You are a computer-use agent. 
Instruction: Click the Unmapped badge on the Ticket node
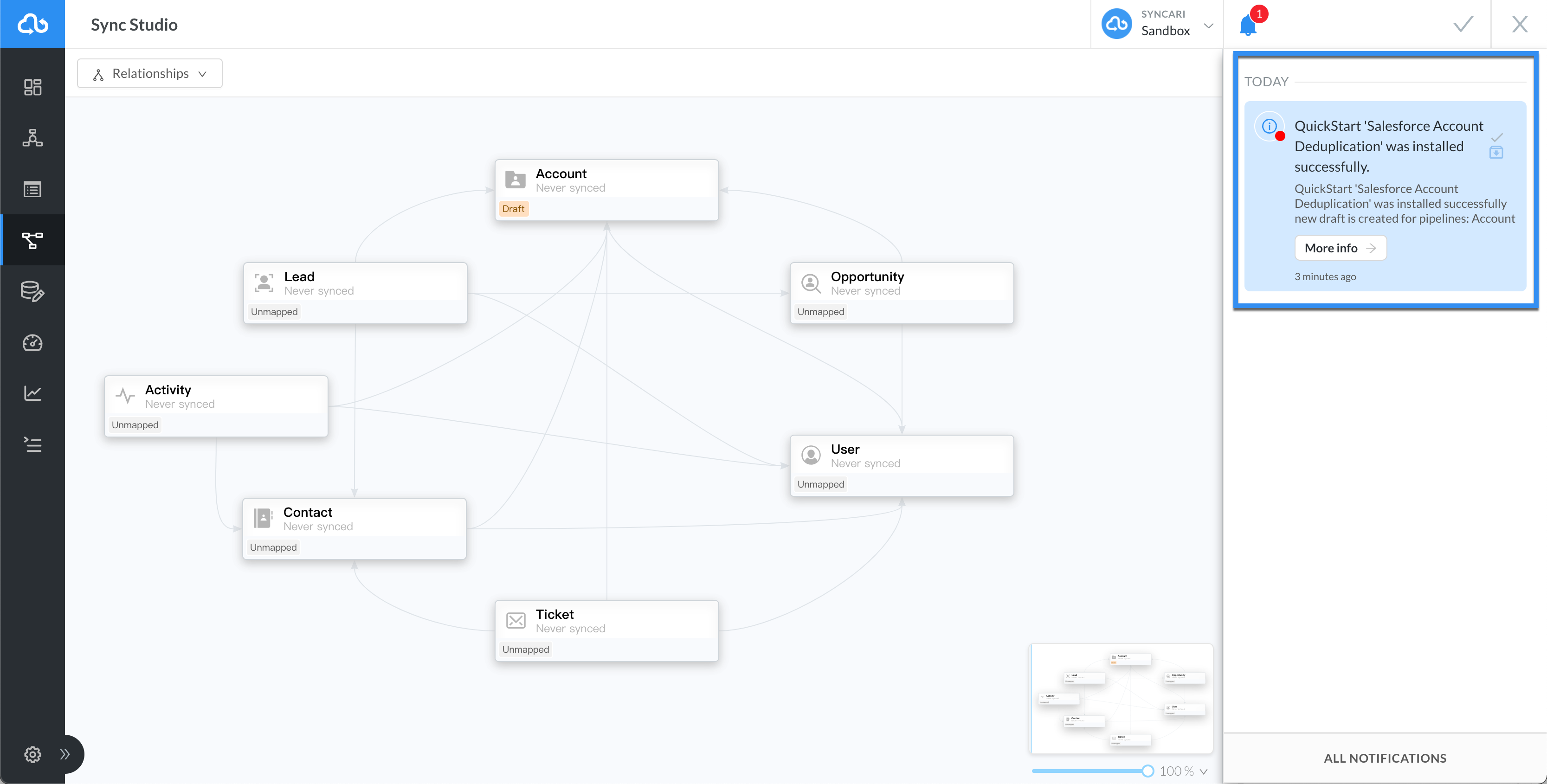525,649
